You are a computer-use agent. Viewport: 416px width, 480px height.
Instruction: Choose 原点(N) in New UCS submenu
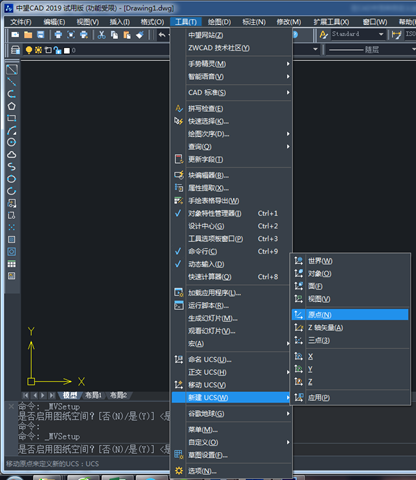point(350,315)
